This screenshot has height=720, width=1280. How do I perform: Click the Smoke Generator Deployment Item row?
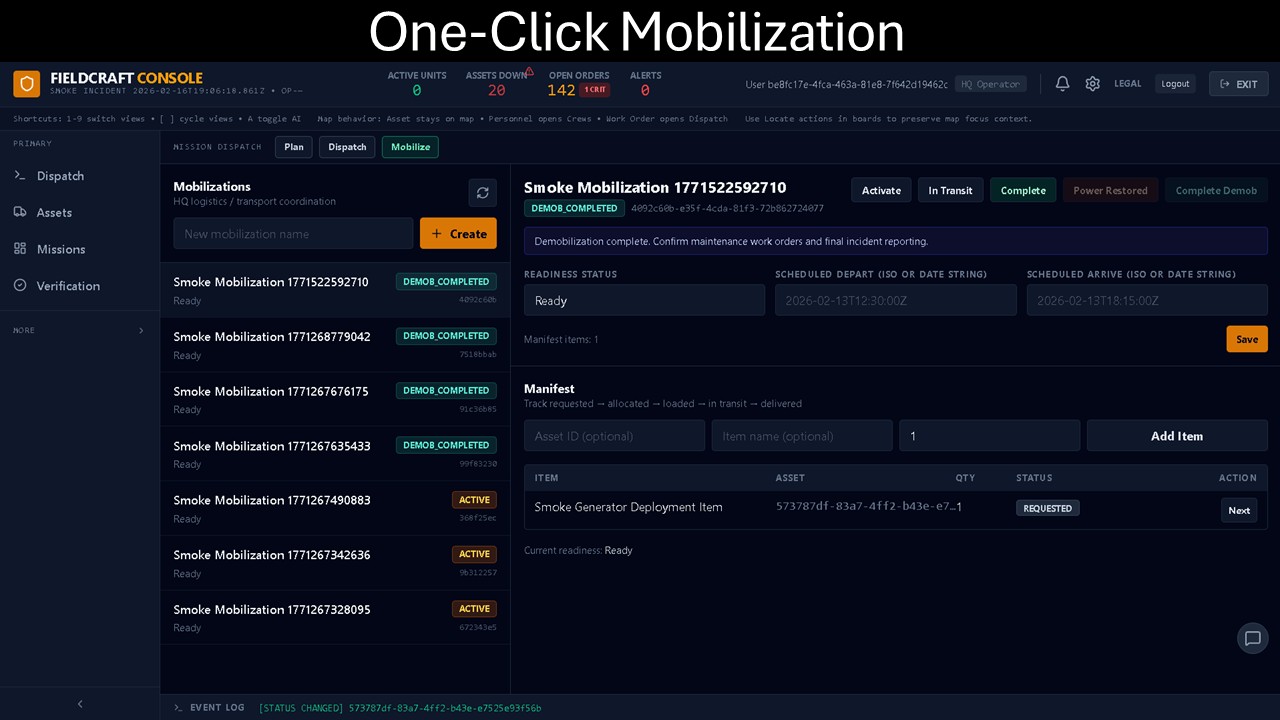tap(895, 508)
